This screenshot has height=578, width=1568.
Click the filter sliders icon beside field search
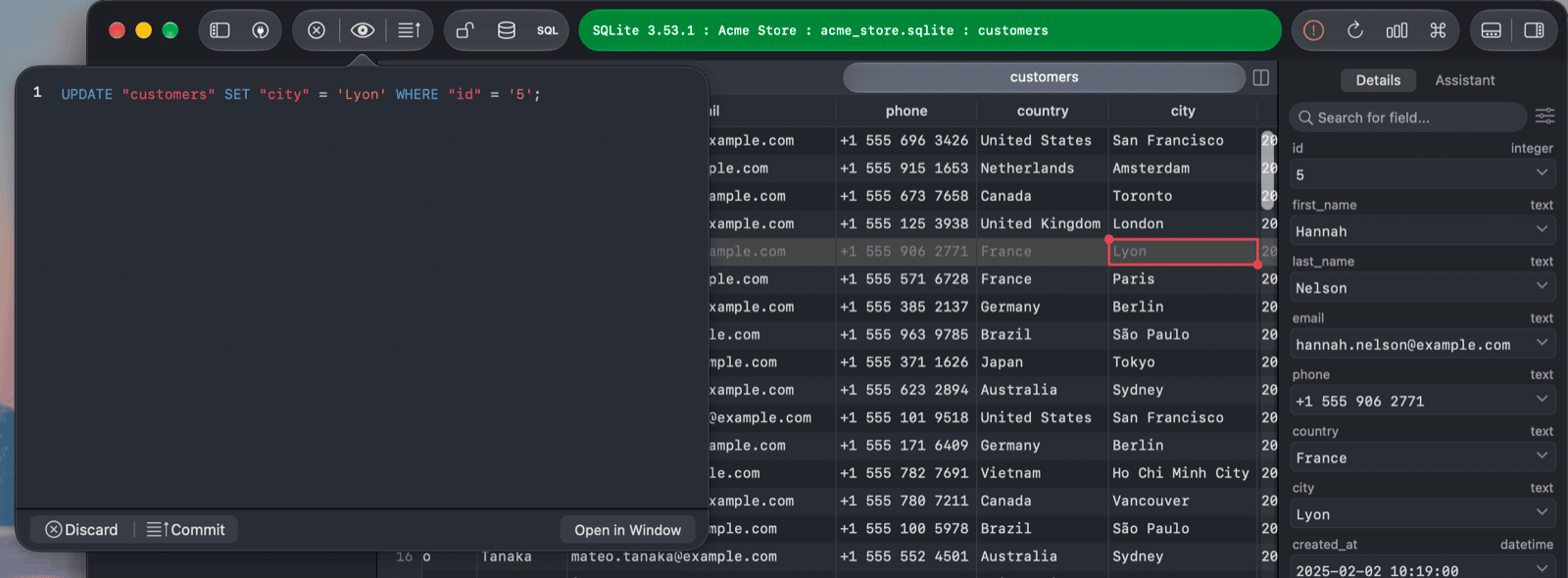click(x=1545, y=117)
